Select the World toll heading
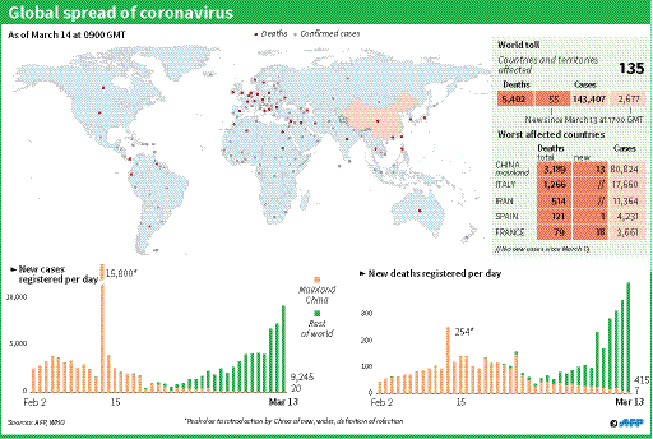653x439 pixels. point(518,45)
